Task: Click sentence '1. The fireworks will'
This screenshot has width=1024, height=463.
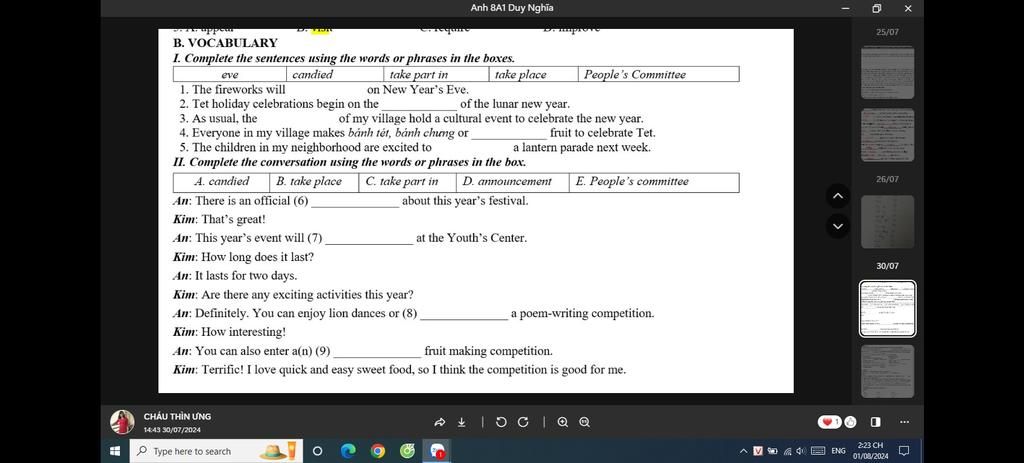Action: click(x=232, y=89)
